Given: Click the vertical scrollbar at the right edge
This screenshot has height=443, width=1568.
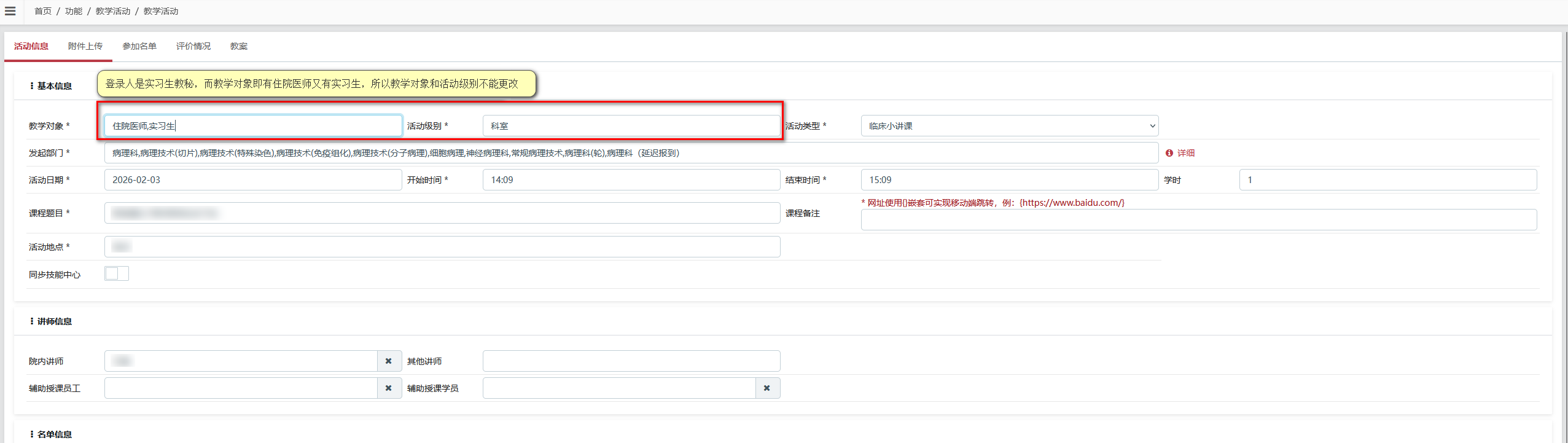Looking at the screenshot, I should (1565, 237).
